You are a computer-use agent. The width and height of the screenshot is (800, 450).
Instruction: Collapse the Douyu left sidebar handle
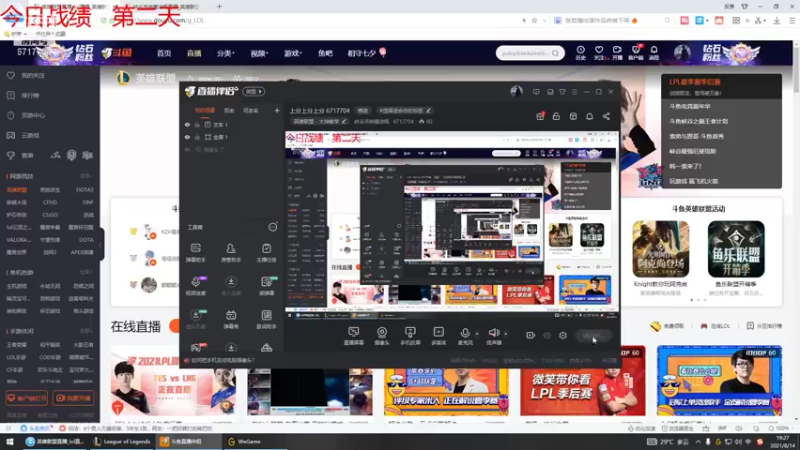click(101, 244)
